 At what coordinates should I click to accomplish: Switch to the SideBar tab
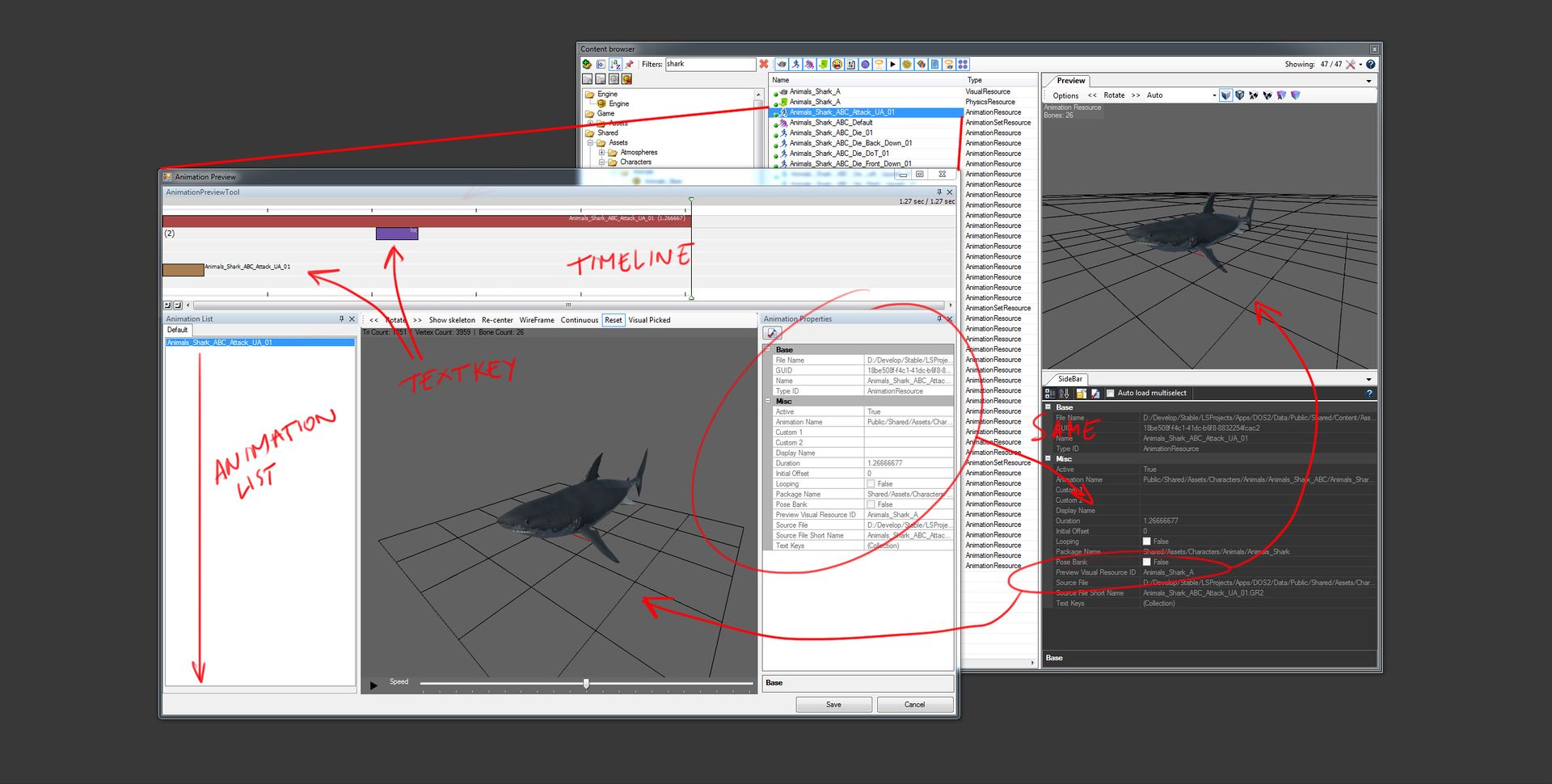tap(1069, 378)
